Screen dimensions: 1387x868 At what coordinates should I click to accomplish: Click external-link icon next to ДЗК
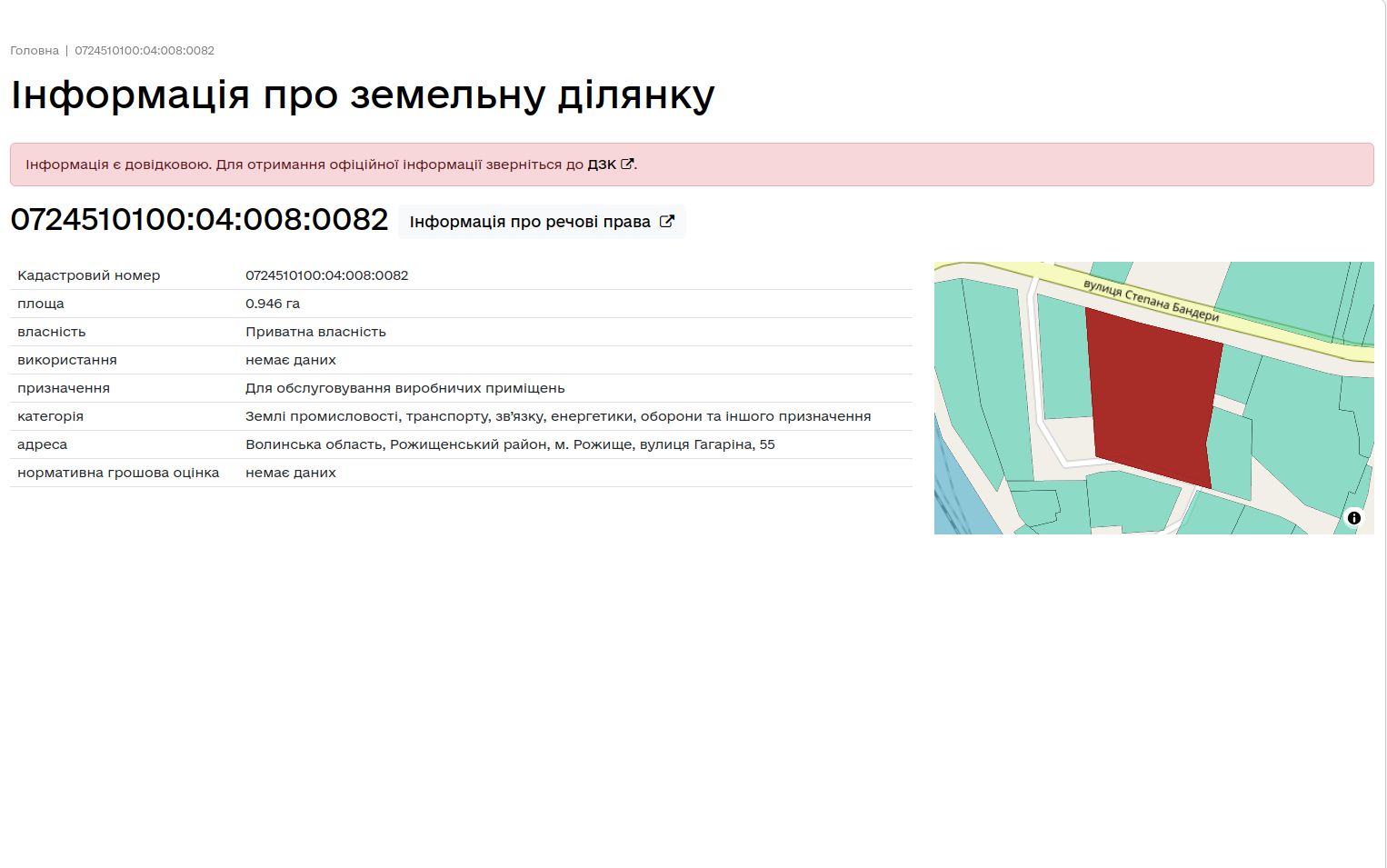pyautogui.click(x=626, y=165)
